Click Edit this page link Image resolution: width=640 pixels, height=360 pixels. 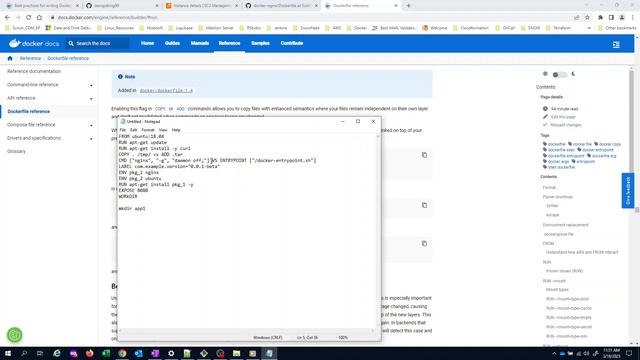563,117
